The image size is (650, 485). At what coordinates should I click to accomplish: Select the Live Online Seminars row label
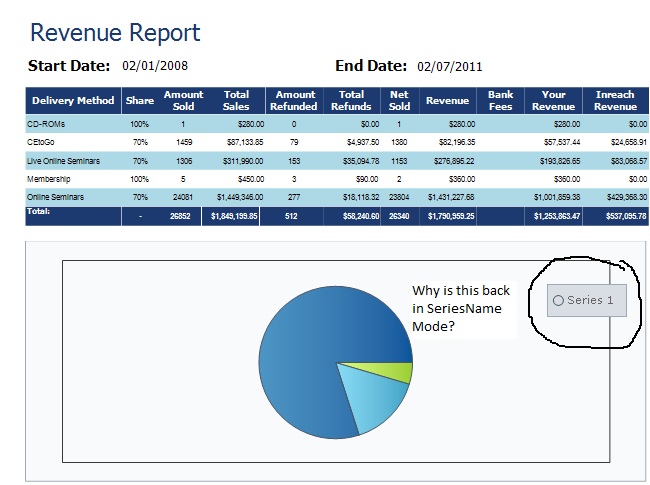point(63,161)
